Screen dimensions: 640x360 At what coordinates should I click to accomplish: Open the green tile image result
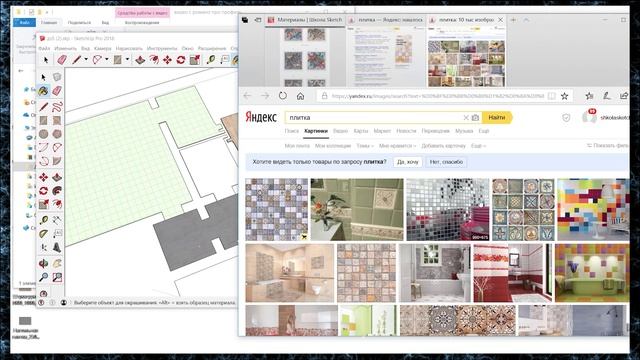pyautogui.click(x=357, y=209)
